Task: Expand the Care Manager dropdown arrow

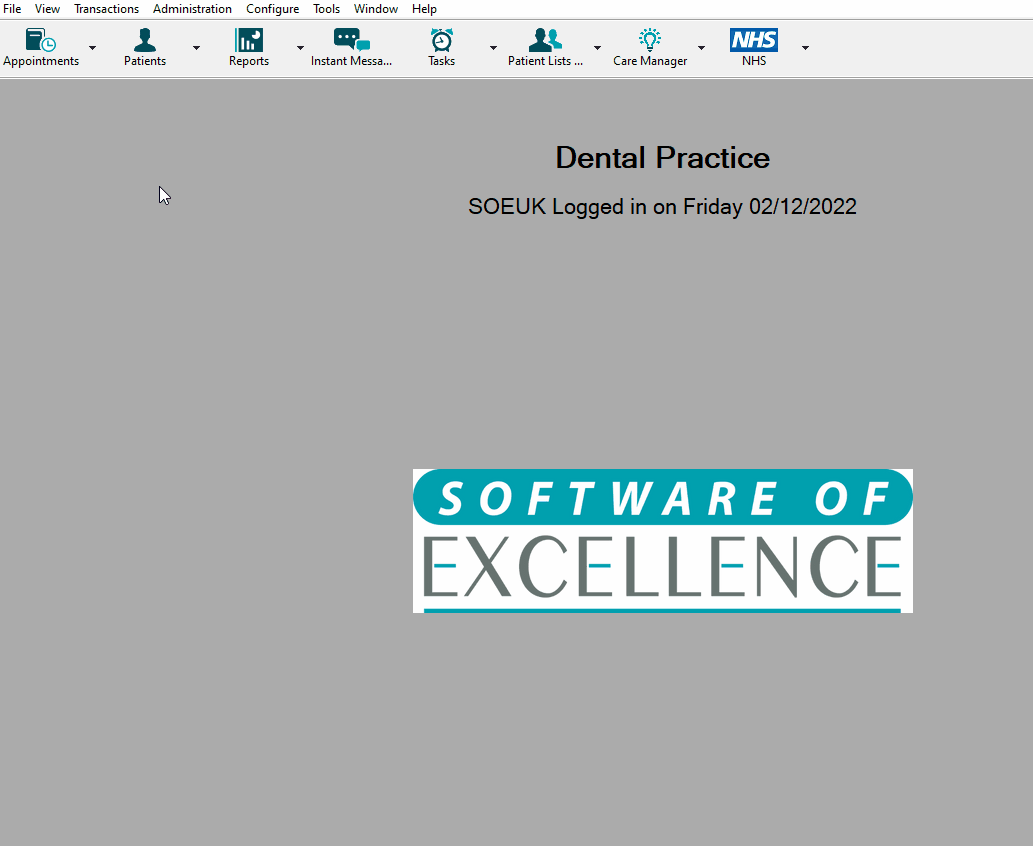Action: tap(701, 47)
